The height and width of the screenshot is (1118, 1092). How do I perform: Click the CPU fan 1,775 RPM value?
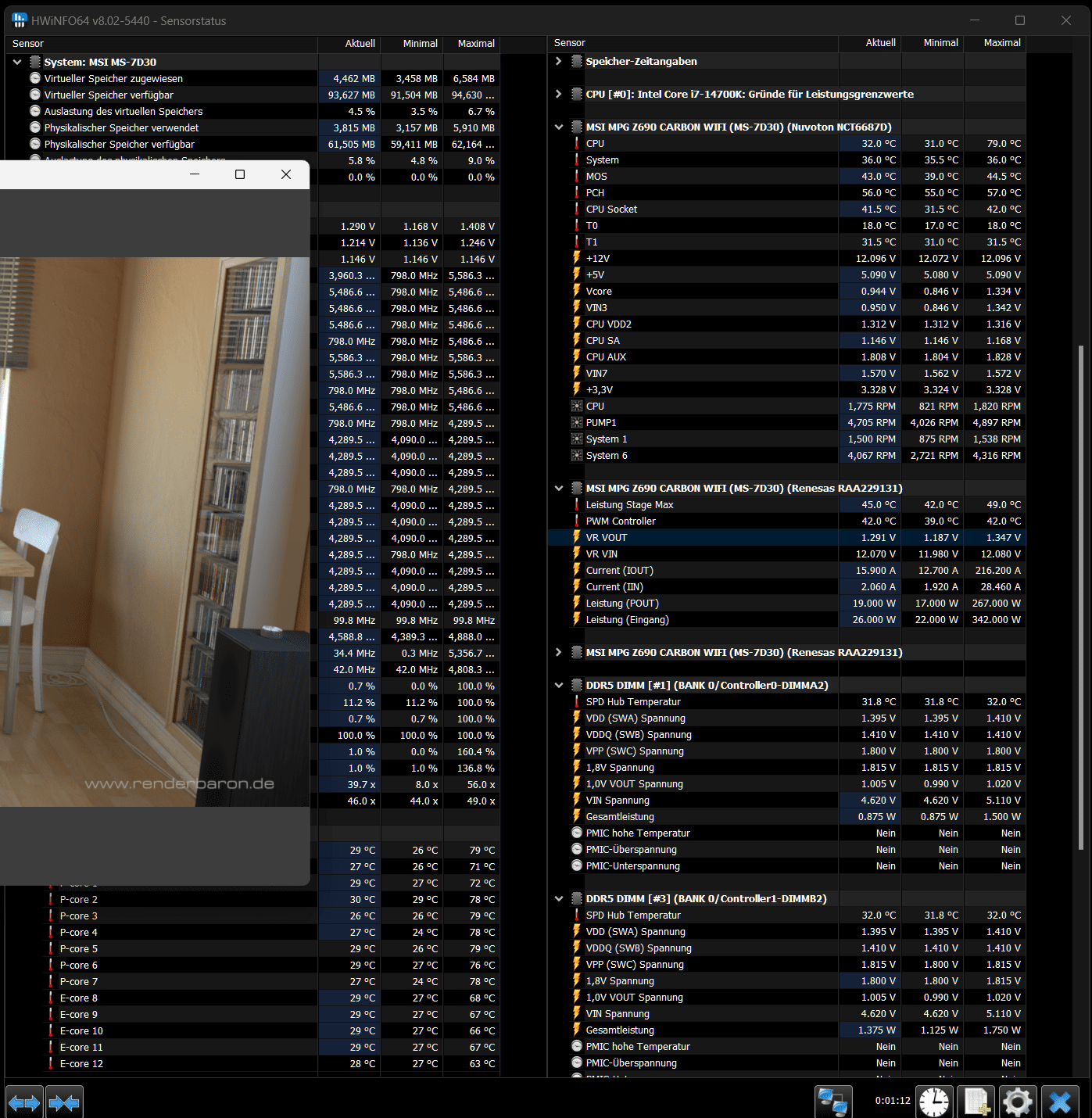pyautogui.click(x=872, y=407)
